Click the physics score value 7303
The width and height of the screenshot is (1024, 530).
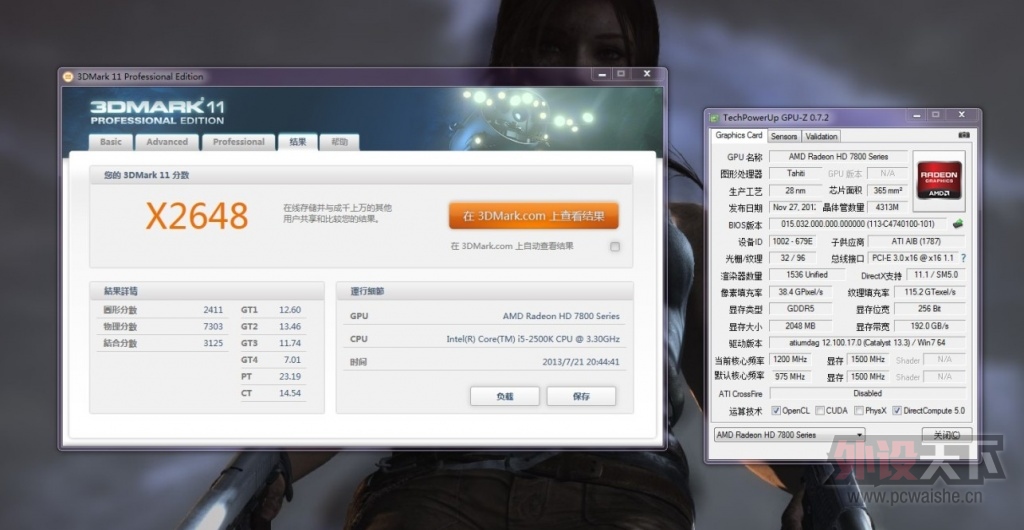(x=213, y=326)
